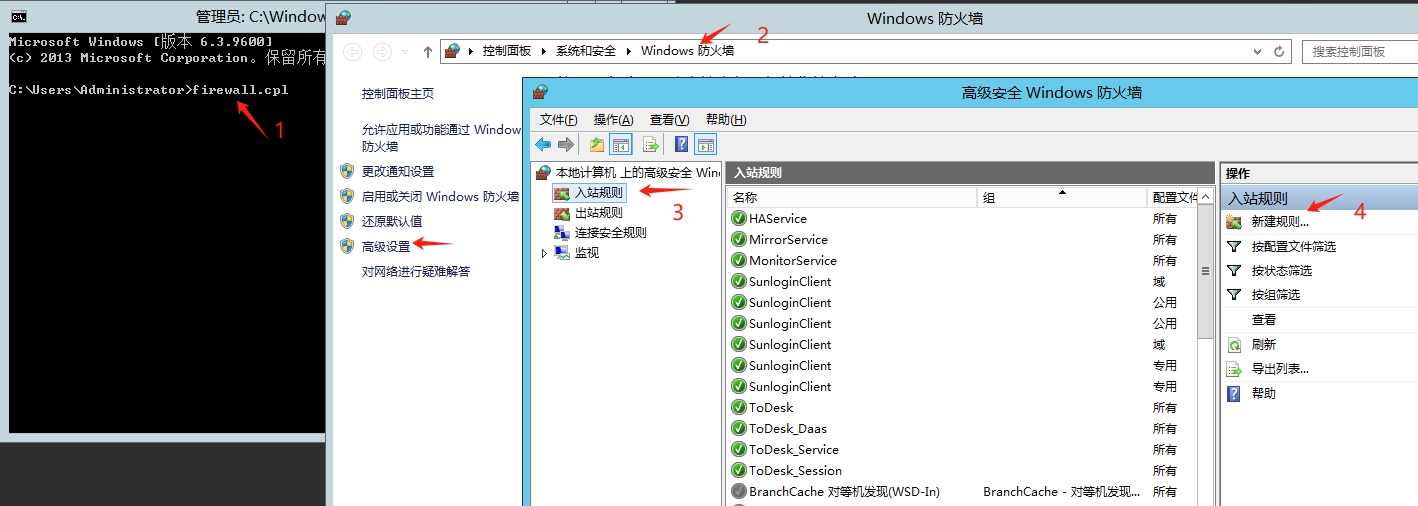
Task: Click the 启用或关闭 Windows 防火墙 link
Action: 440,196
